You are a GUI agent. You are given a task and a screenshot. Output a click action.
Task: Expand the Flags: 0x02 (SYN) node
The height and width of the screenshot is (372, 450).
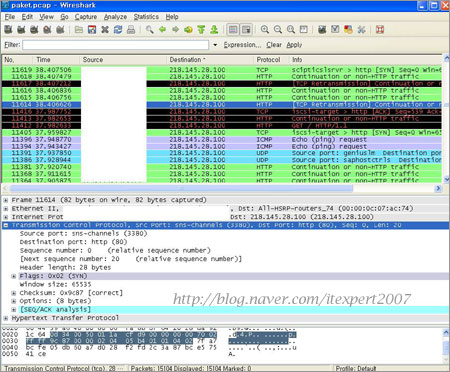[x=14, y=276]
